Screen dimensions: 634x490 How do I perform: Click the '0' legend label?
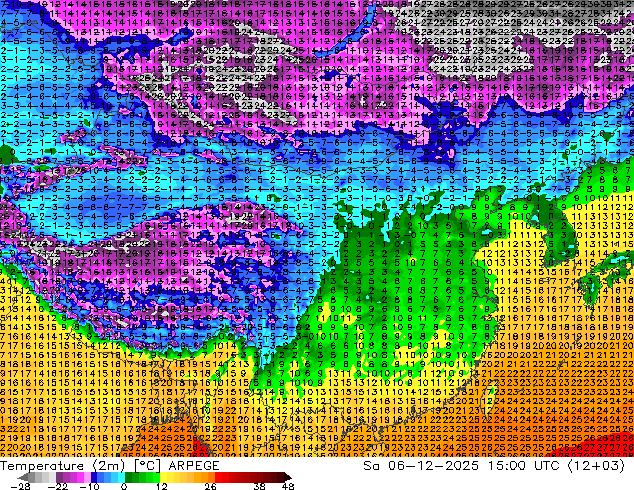124,486
